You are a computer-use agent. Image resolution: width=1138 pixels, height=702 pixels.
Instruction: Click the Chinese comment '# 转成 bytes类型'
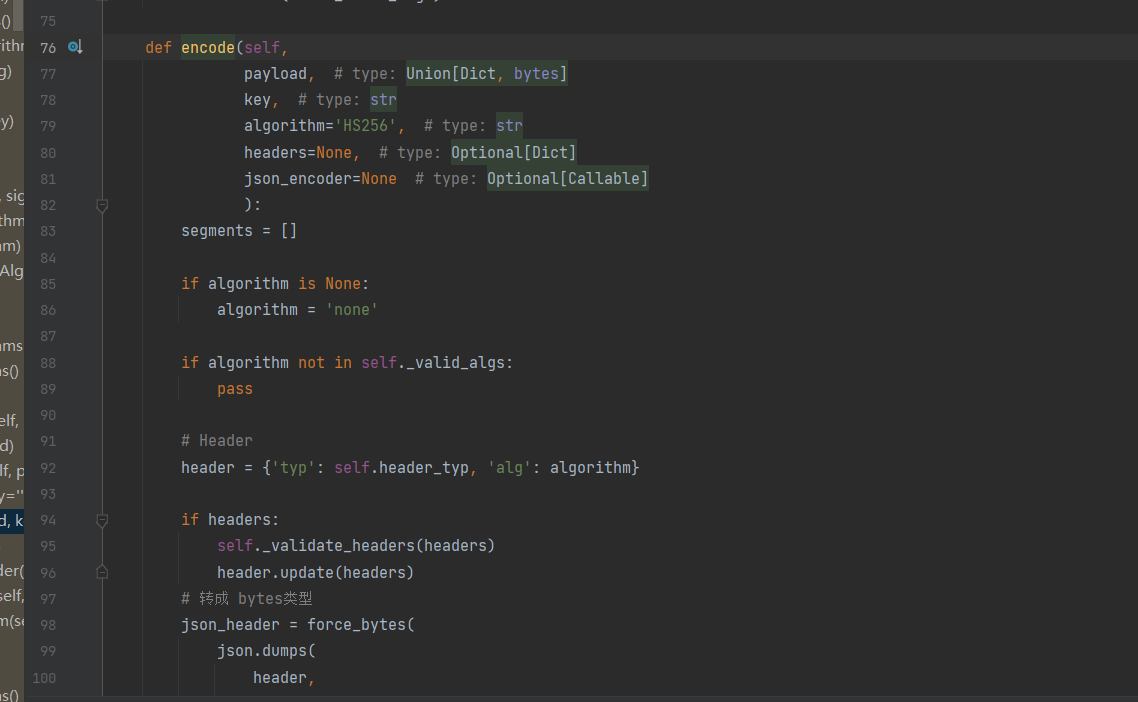[x=247, y=599]
